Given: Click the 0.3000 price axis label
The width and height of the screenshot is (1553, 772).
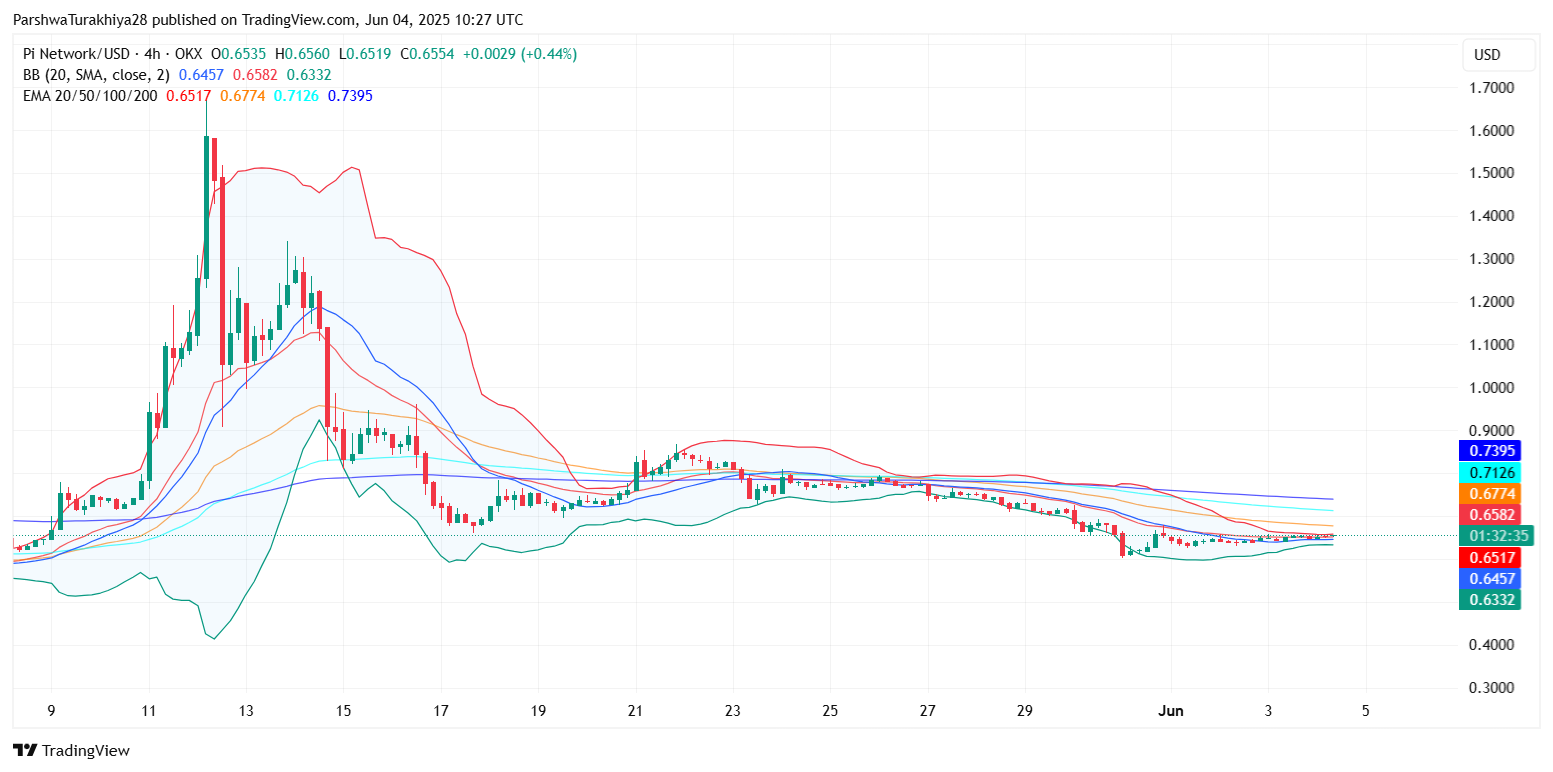Looking at the screenshot, I should coord(1489,688).
